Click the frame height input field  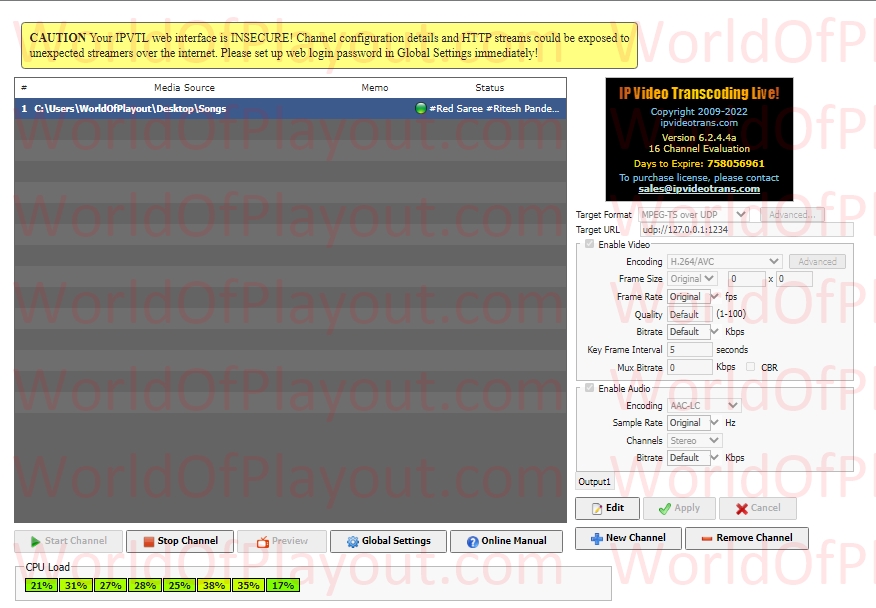[794, 278]
